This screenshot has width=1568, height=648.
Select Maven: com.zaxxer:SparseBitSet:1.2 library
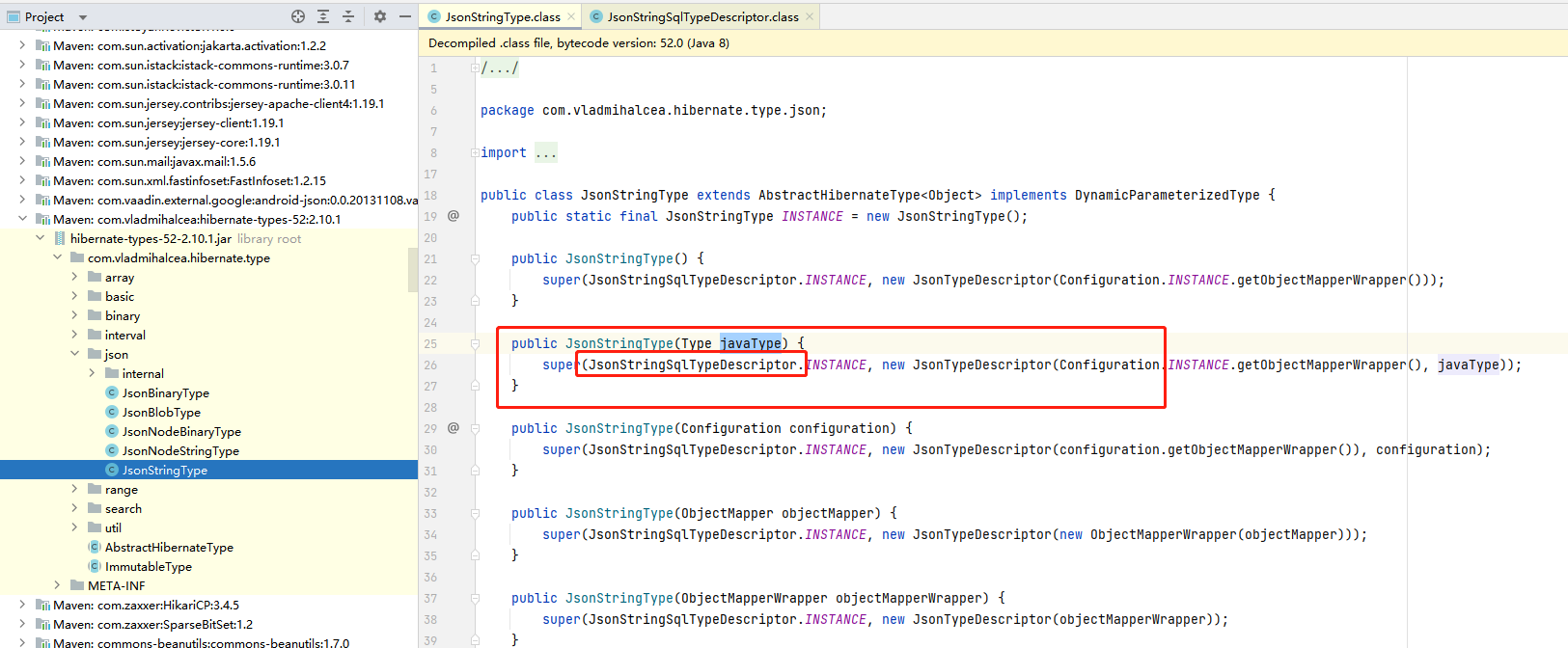click(152, 624)
